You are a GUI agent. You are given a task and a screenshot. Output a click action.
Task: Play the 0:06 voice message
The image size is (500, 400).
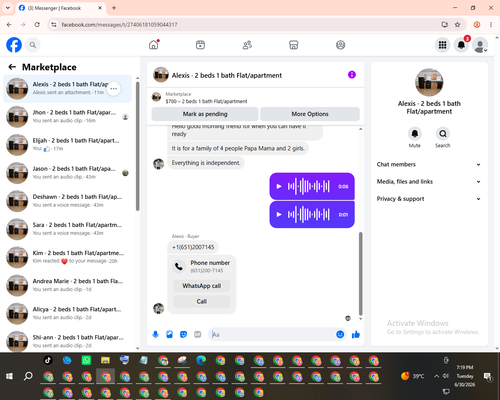point(279,186)
